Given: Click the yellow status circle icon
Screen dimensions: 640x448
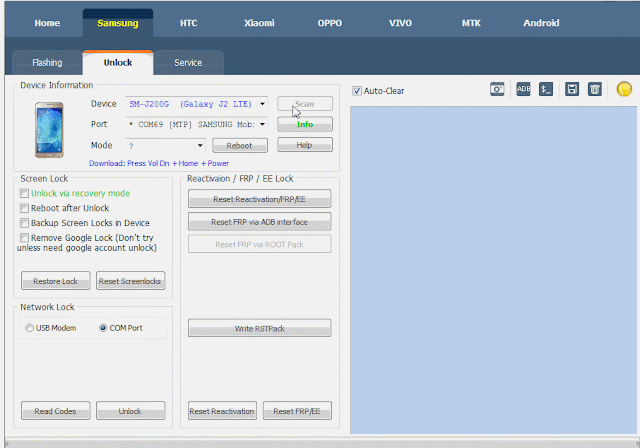Looking at the screenshot, I should [624, 89].
